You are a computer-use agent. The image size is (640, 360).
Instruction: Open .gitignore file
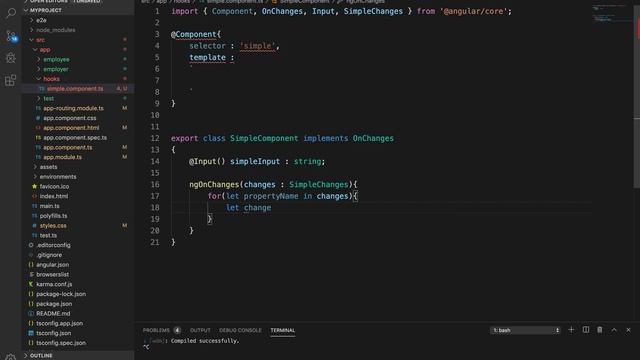tap(49, 255)
